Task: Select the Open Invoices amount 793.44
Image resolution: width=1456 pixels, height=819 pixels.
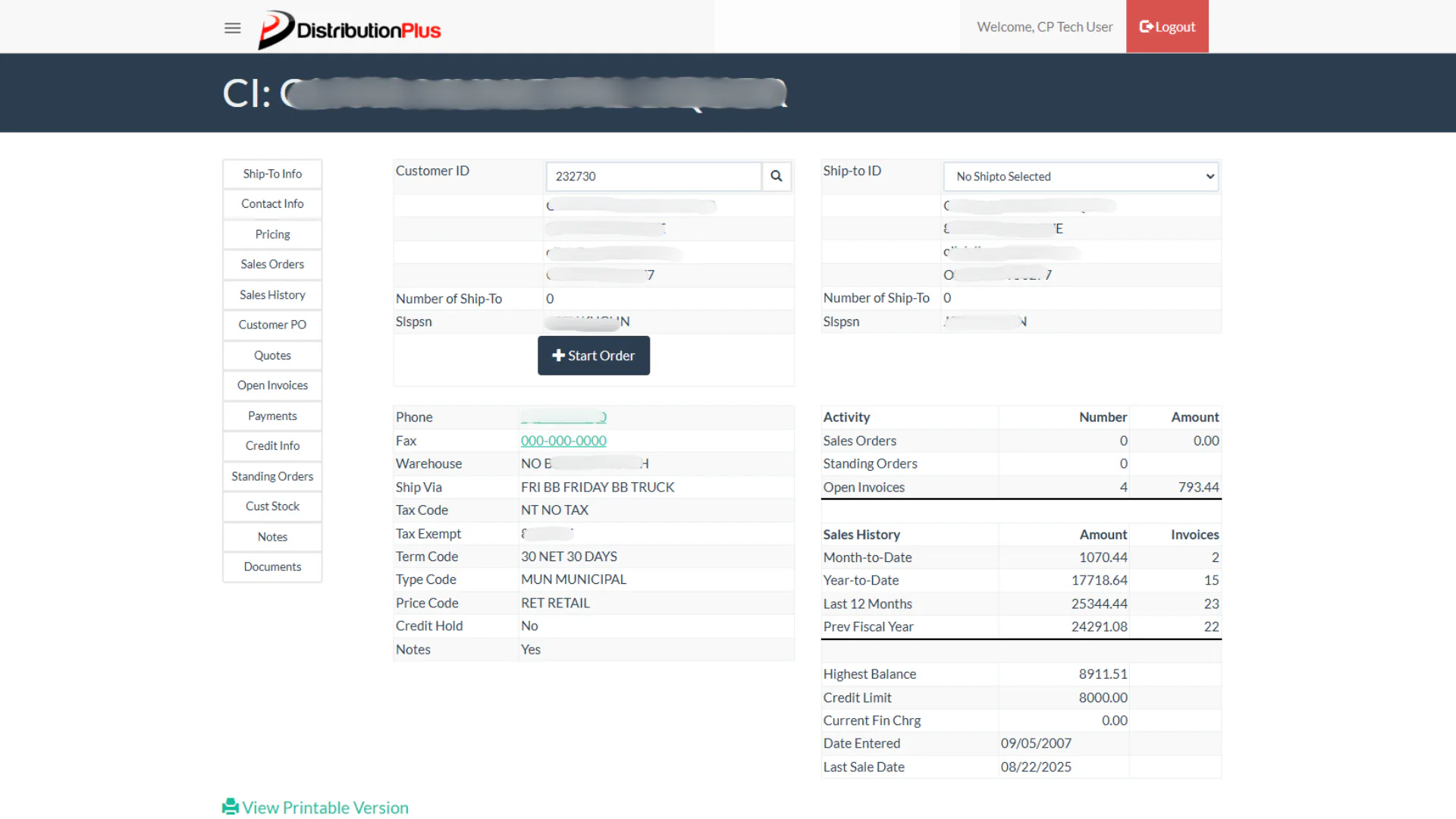Action: [x=1198, y=487]
